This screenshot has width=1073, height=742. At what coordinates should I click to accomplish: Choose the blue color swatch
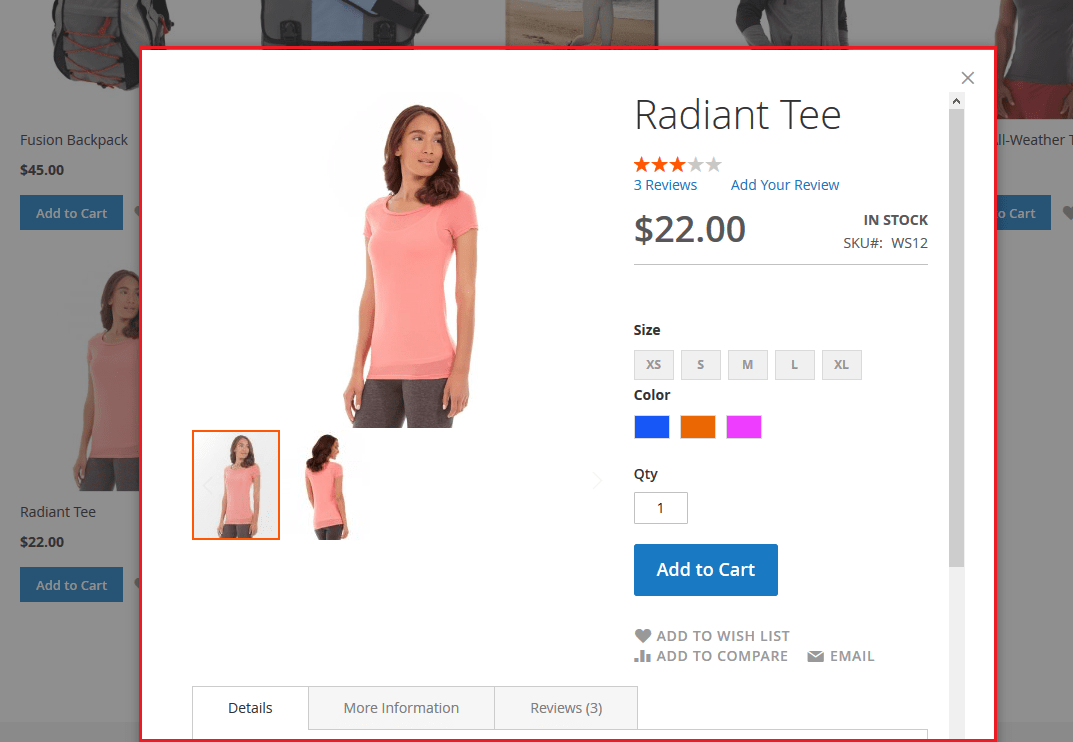[x=652, y=427]
